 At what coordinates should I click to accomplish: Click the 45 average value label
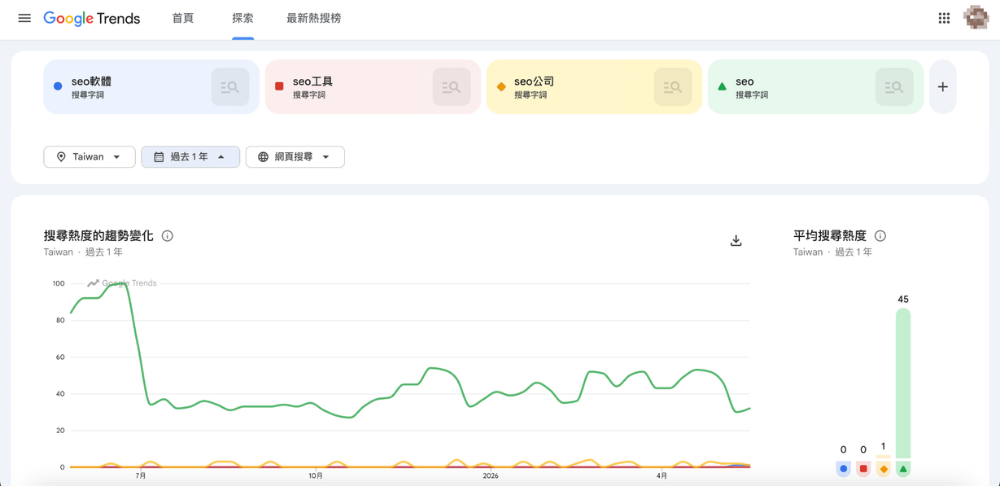point(903,299)
